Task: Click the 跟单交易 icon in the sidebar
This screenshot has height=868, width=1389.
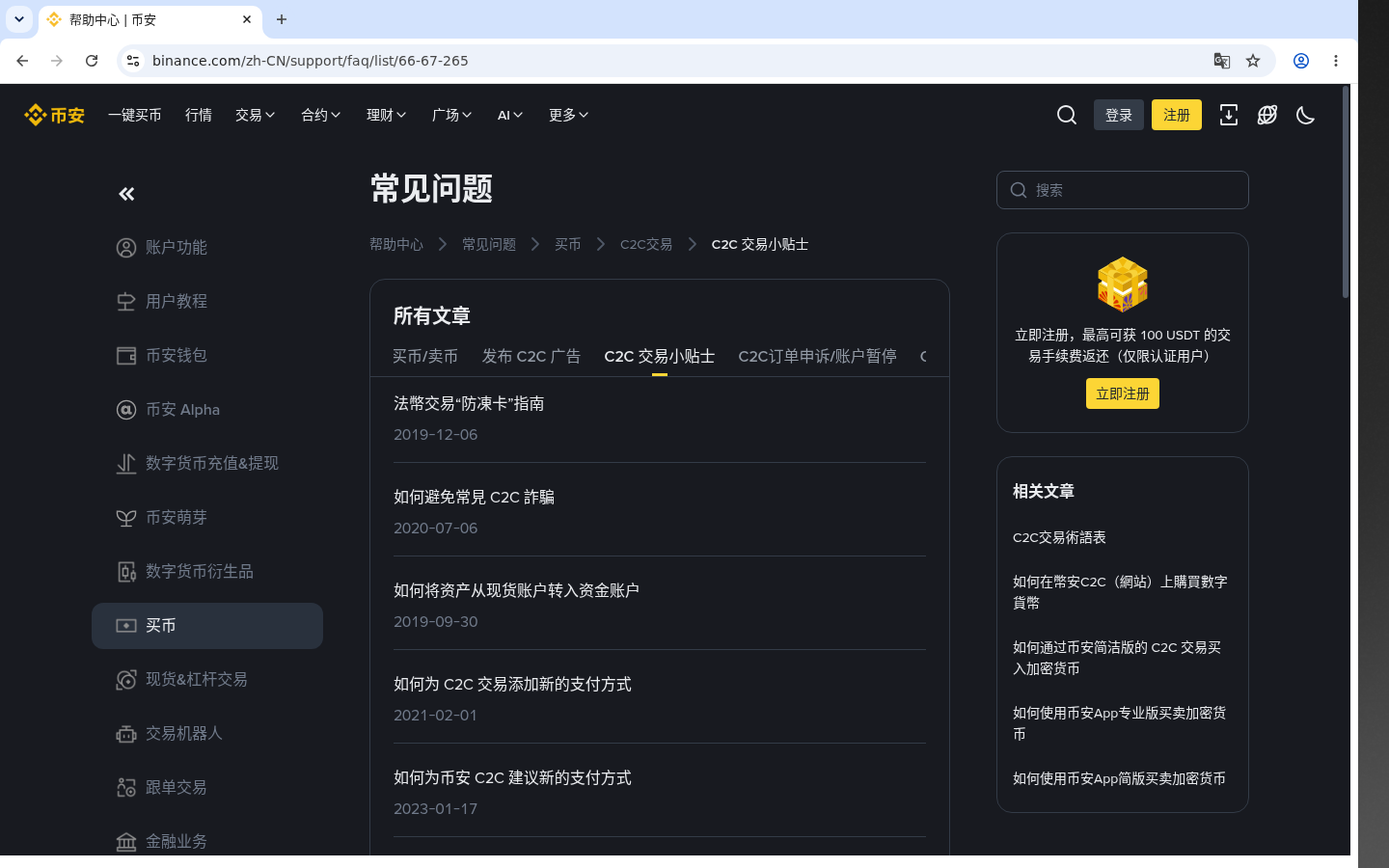Action: [126, 788]
